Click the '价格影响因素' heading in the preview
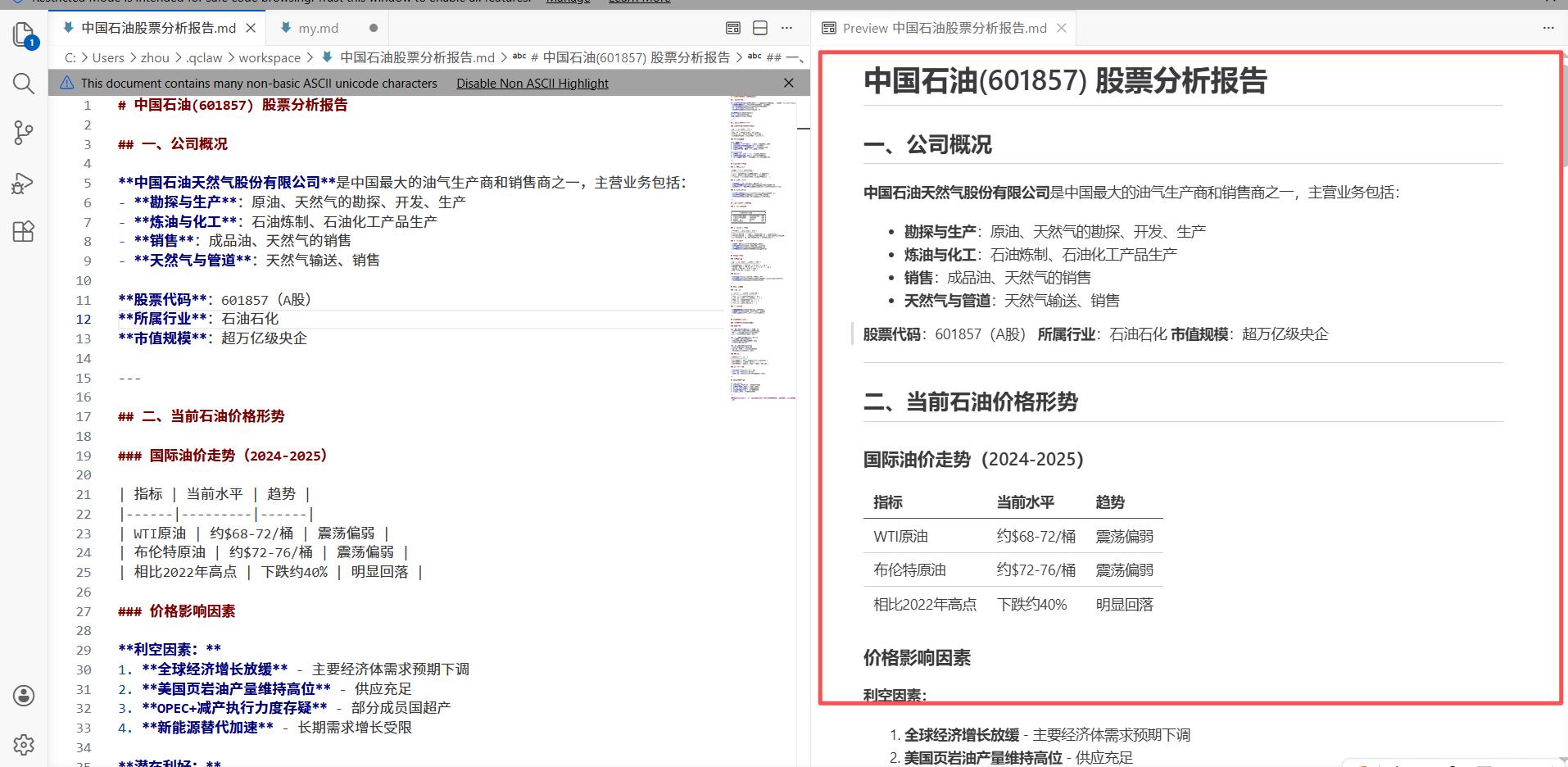The image size is (1568, 767). (x=917, y=658)
